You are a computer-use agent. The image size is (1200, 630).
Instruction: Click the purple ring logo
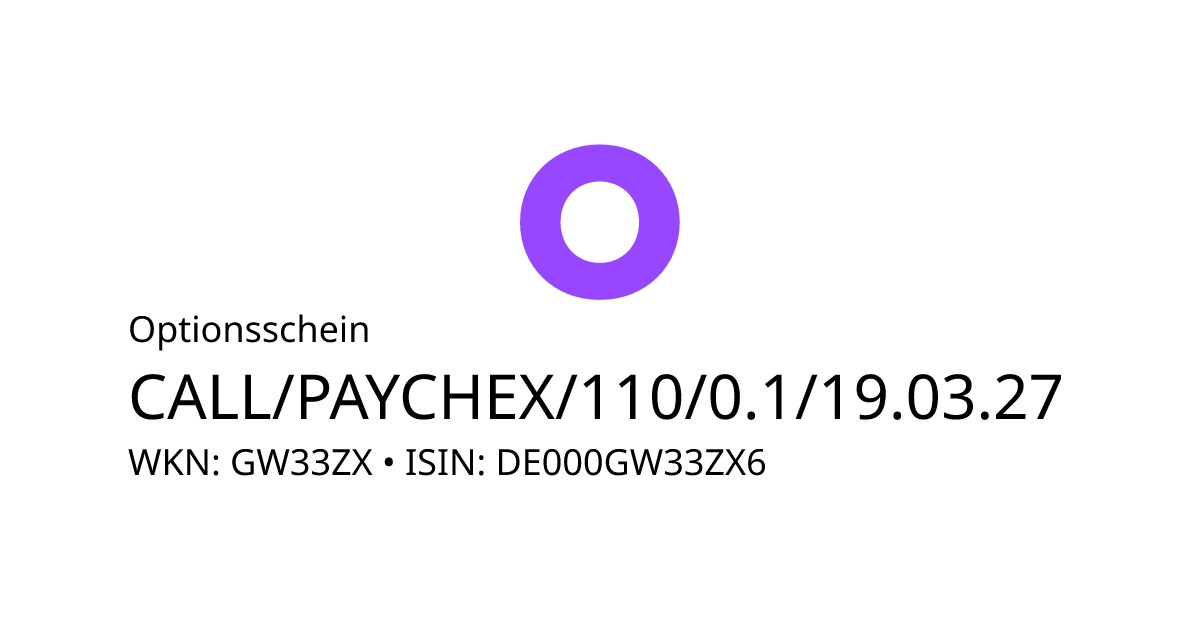click(x=600, y=222)
